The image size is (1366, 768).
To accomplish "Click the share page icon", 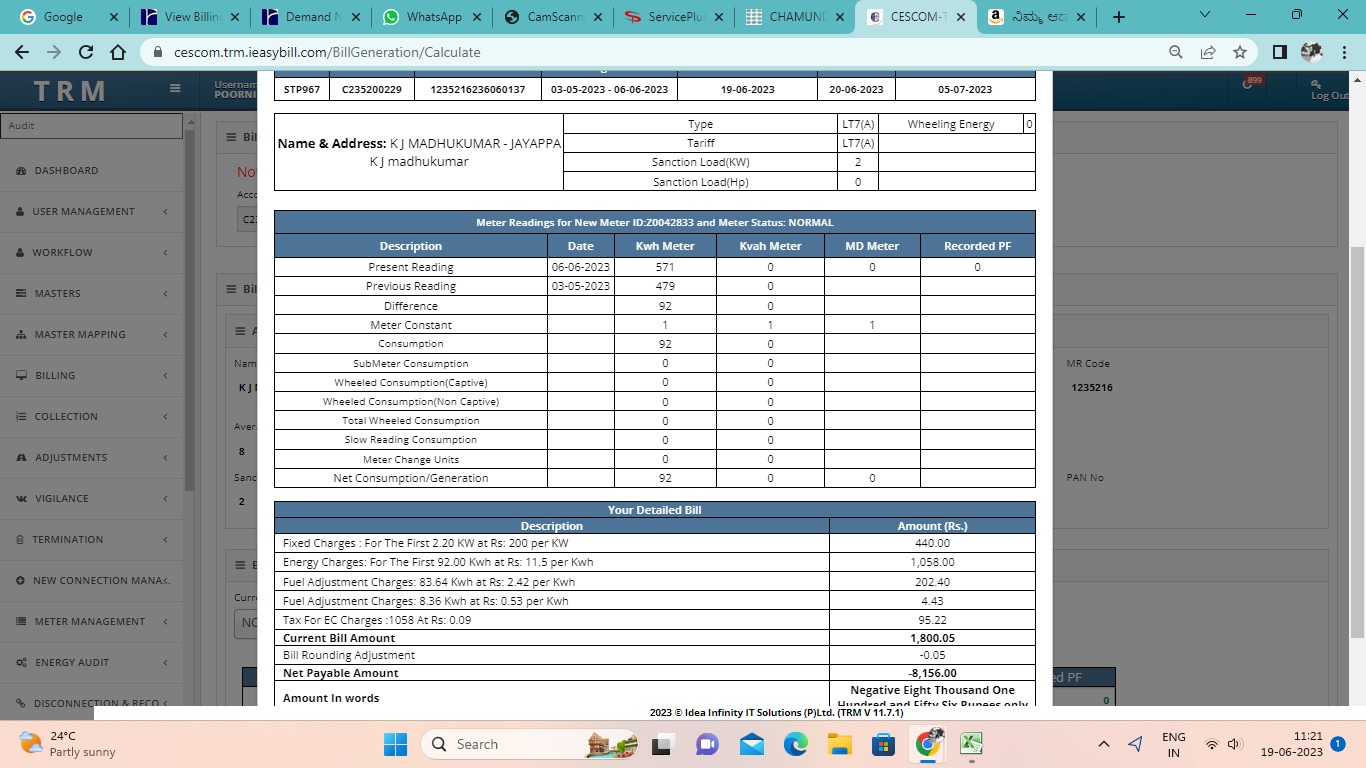I will pyautogui.click(x=1208, y=52).
